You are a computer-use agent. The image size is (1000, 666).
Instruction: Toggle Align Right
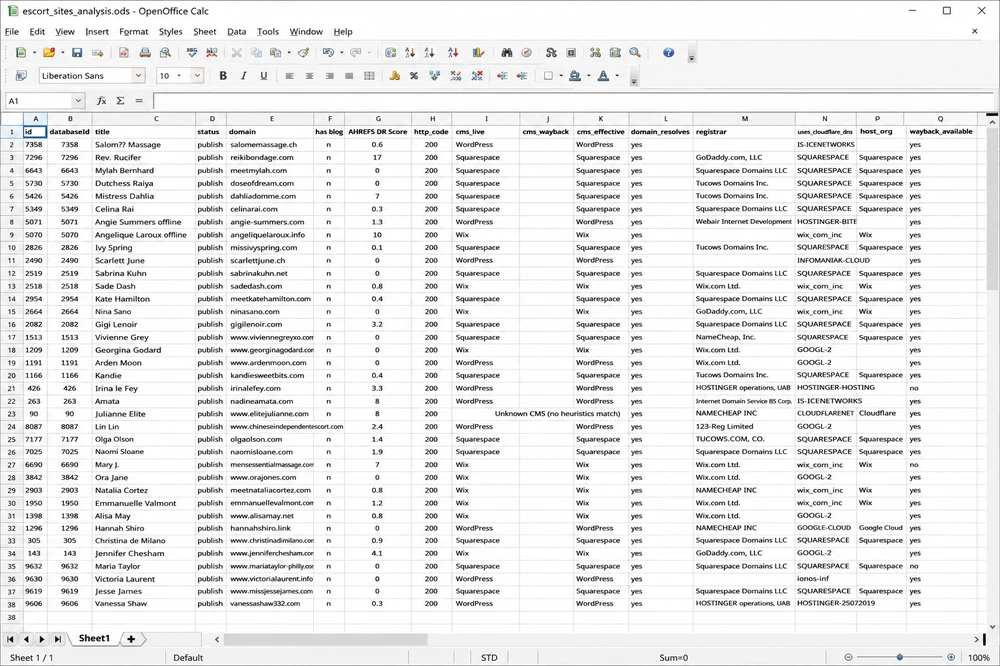329,76
